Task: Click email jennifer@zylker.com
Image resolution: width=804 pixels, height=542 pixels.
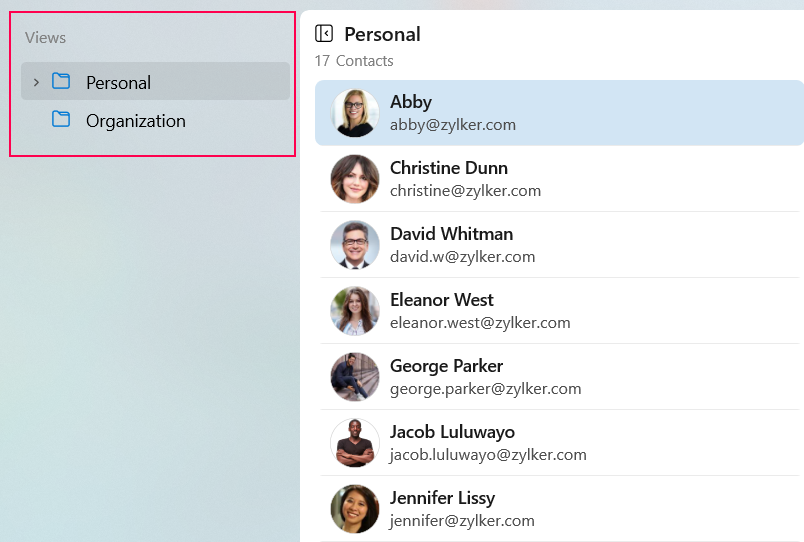Action: tap(462, 521)
